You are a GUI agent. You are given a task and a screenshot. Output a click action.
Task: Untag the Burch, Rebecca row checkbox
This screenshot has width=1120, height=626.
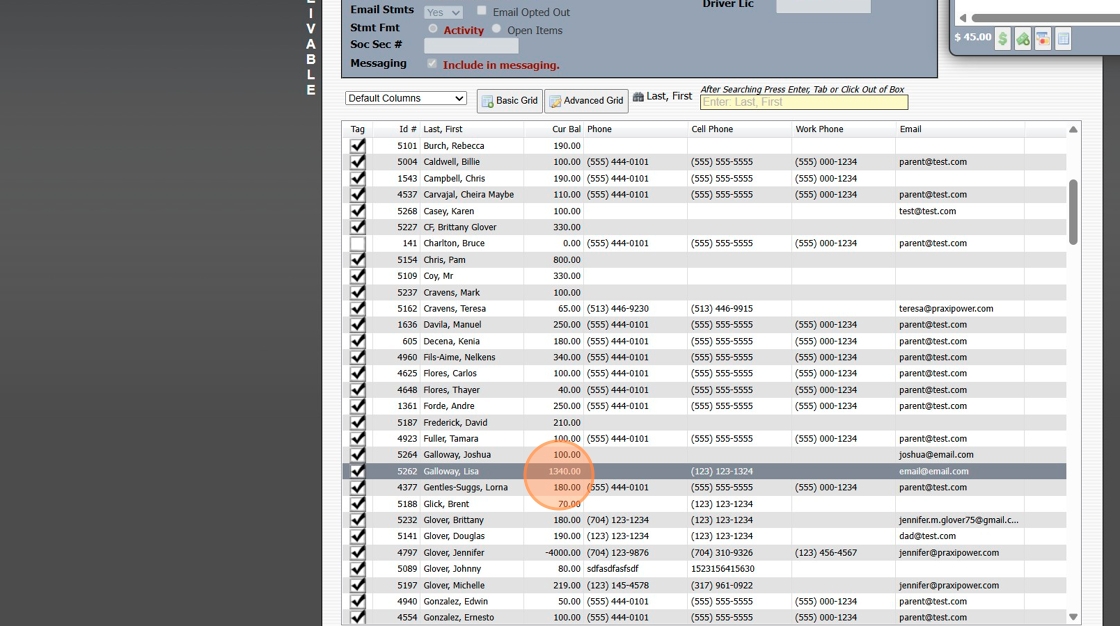(x=358, y=146)
